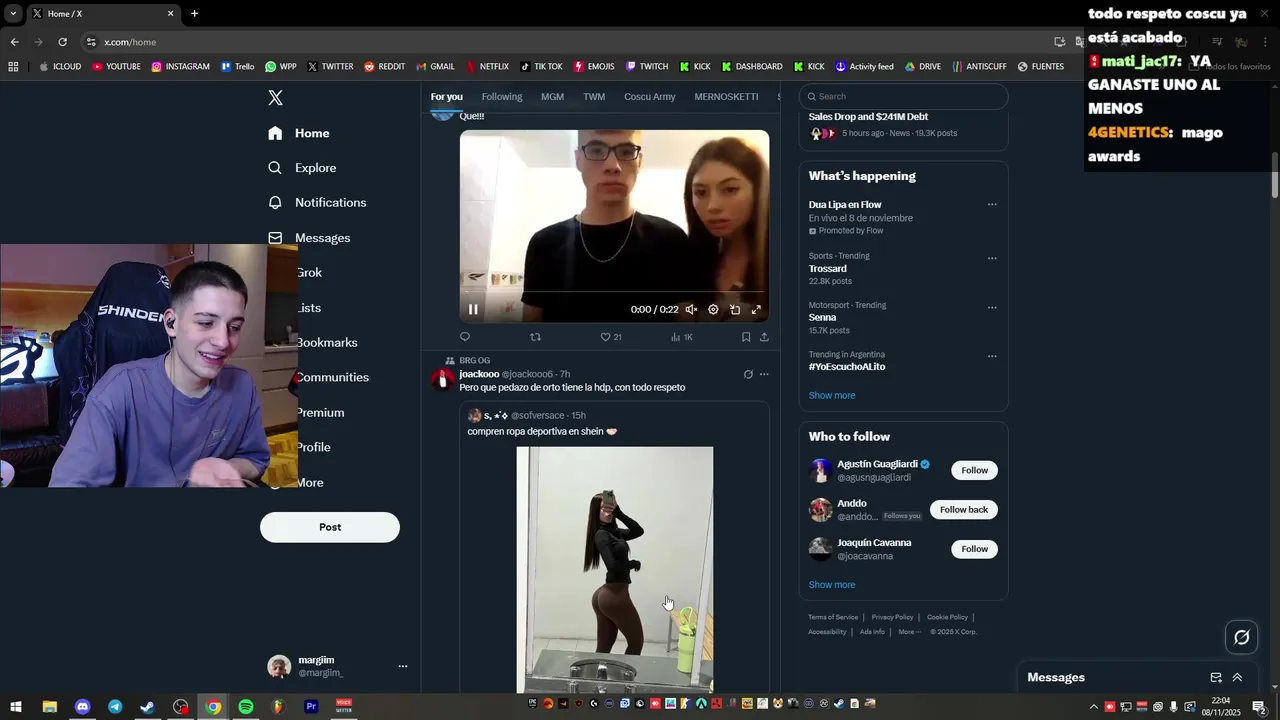1280x720 pixels.
Task: Compose a new message in the Messages drawer
Action: (x=1216, y=677)
